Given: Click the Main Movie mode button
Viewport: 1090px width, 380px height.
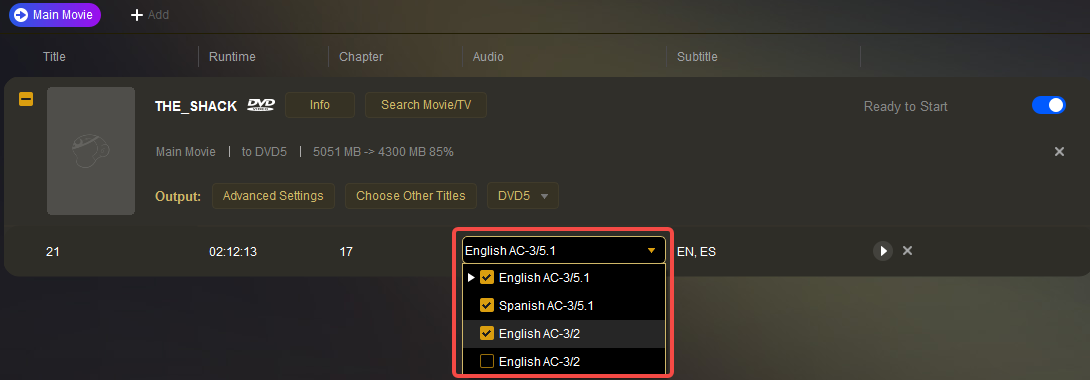Looking at the screenshot, I should [55, 15].
